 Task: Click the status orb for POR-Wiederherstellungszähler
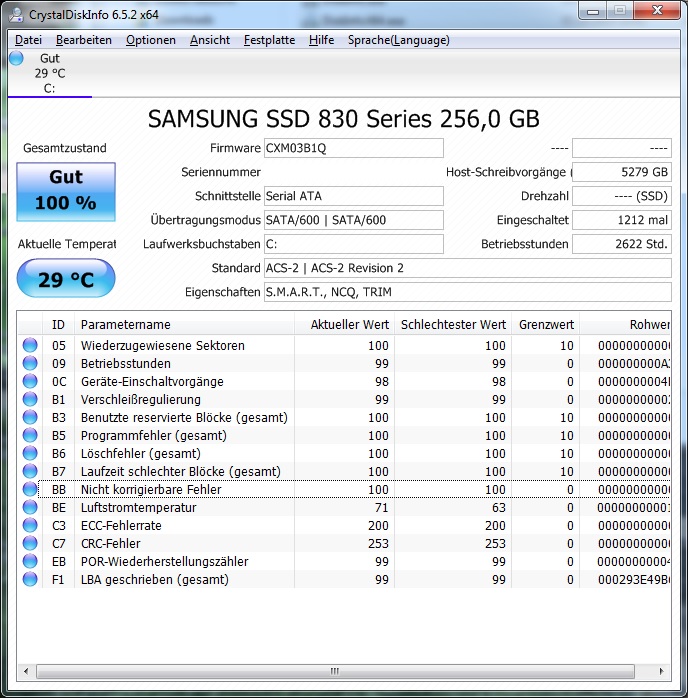pyautogui.click(x=30, y=561)
